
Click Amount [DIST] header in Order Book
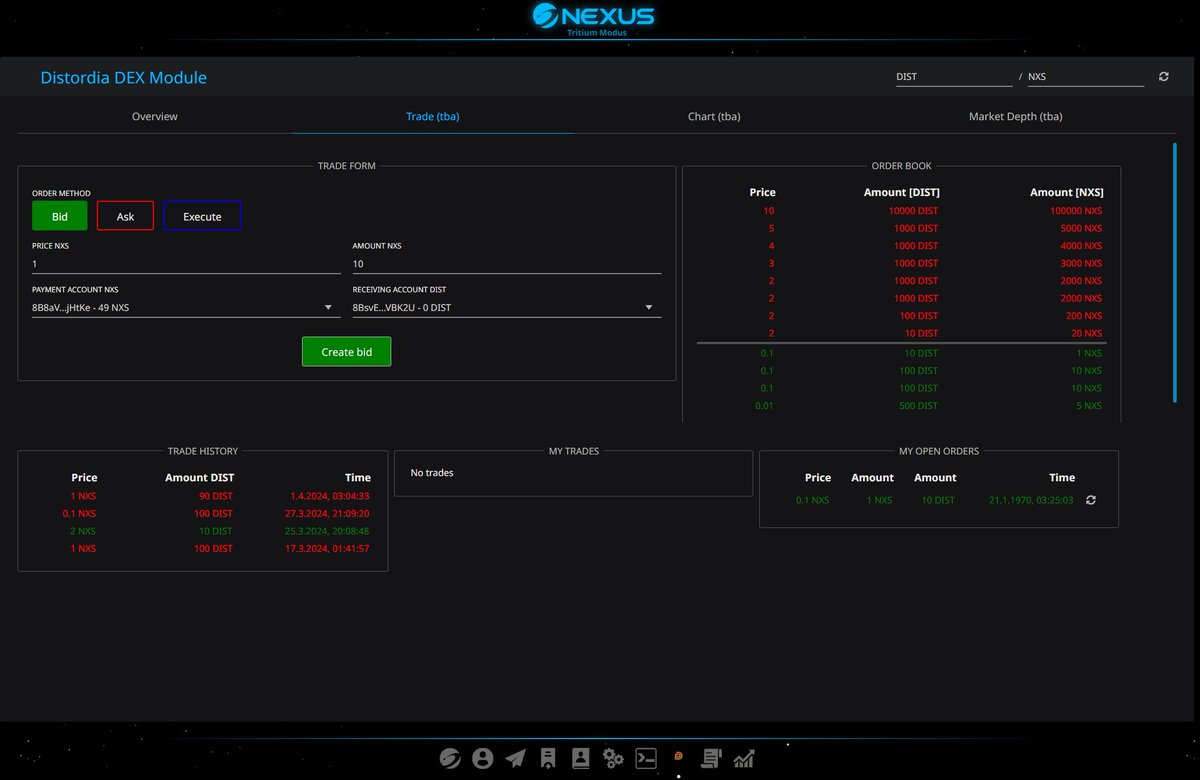coord(901,192)
